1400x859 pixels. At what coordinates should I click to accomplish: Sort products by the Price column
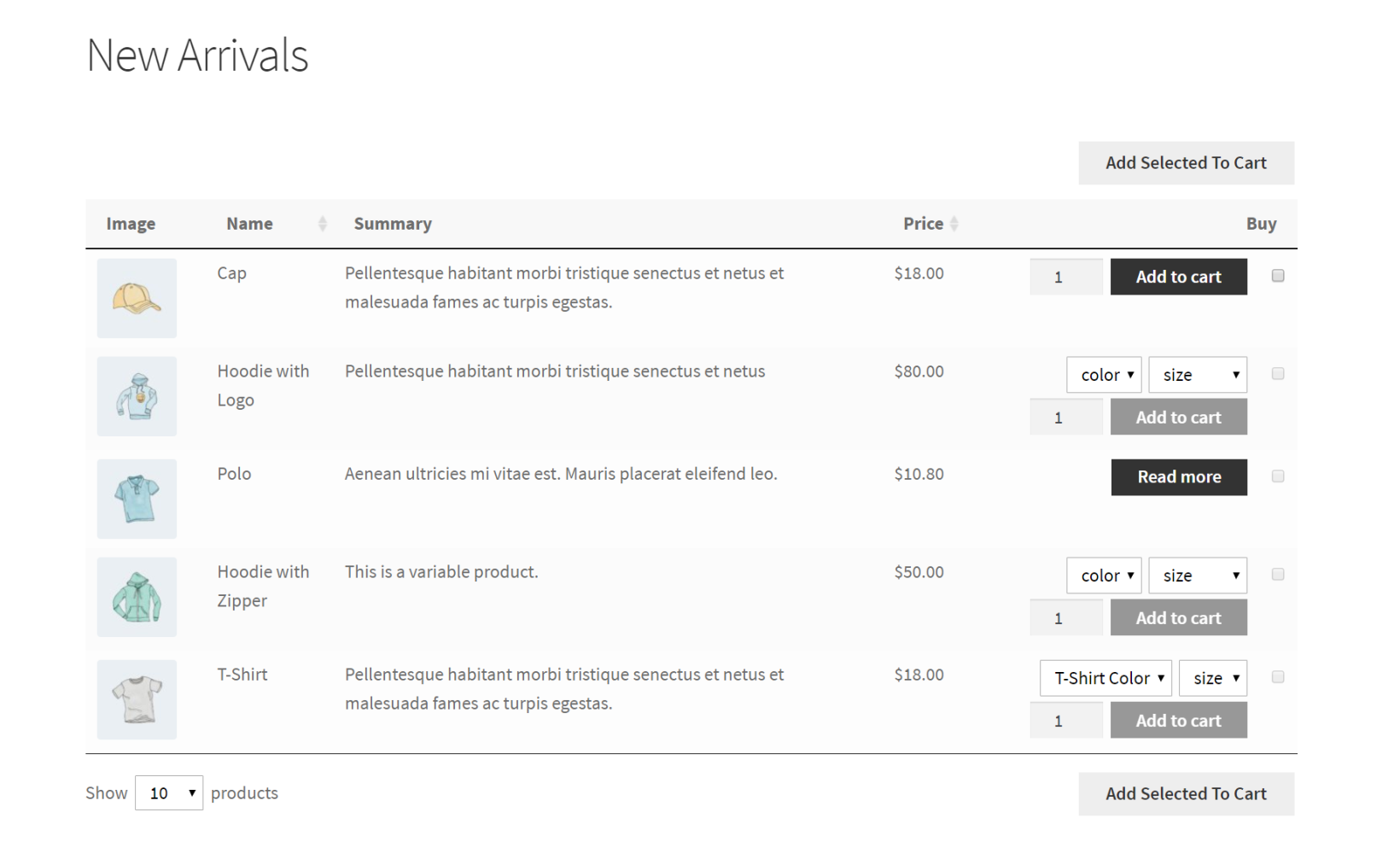[954, 223]
